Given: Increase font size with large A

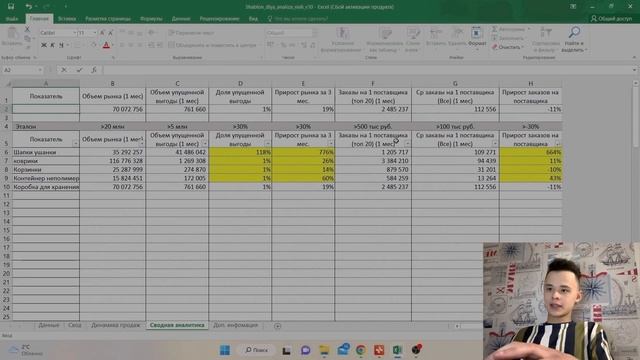Looking at the screenshot, I should [x=102, y=33].
